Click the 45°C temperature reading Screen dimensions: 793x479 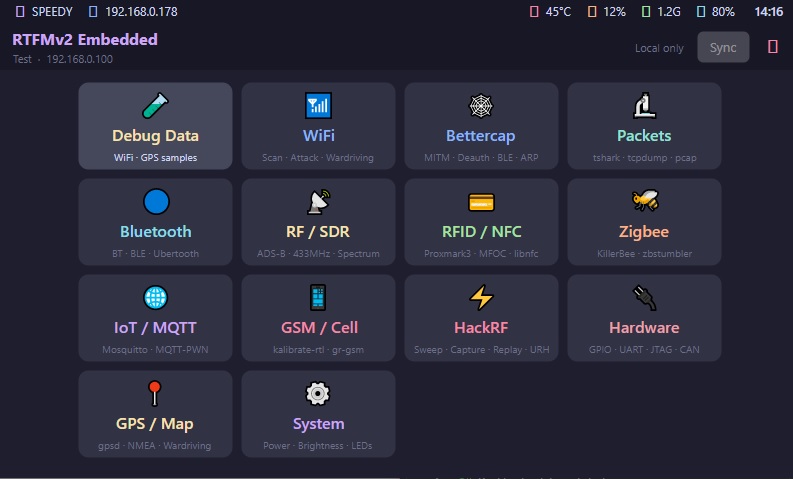click(x=558, y=12)
